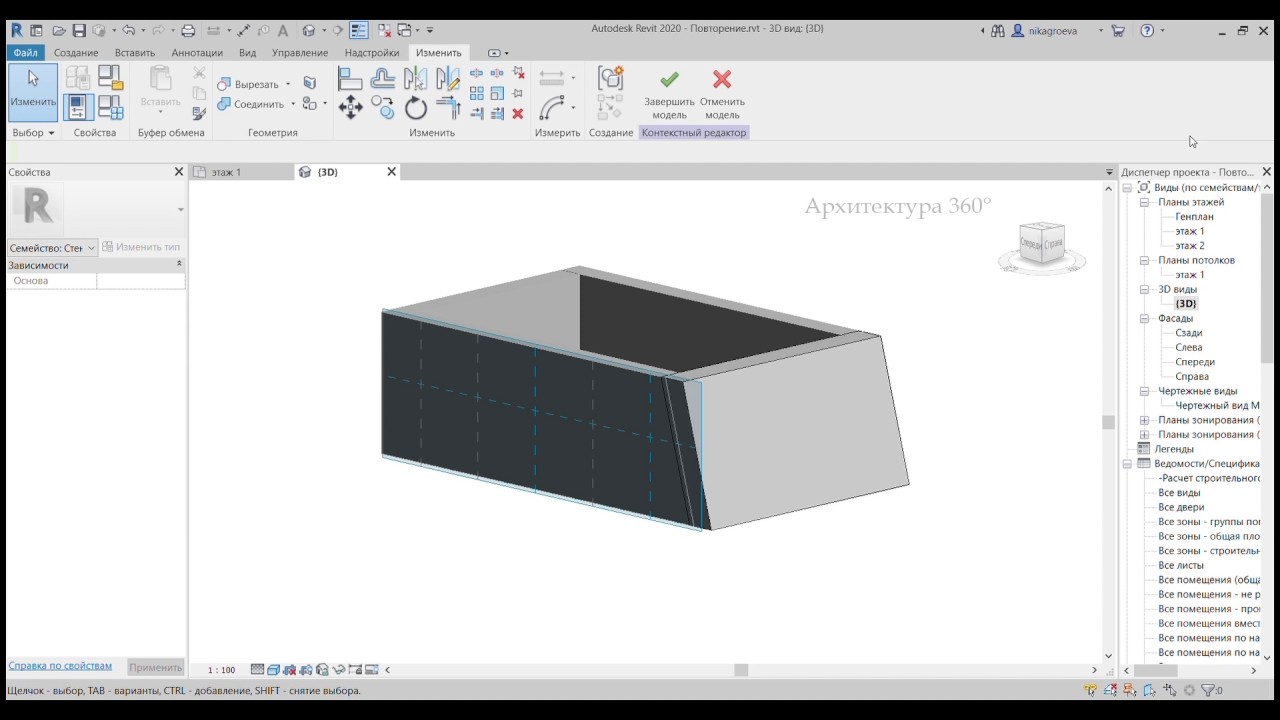1280x720 pixels.
Task: Toggle Select Links icon in status bar
Action: 1090,690
